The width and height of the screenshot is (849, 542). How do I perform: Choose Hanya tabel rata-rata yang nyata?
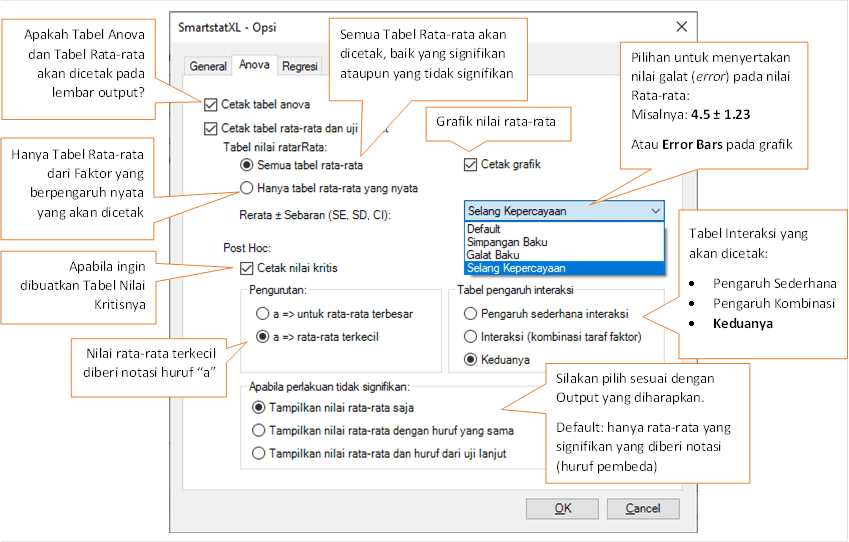[x=246, y=188]
